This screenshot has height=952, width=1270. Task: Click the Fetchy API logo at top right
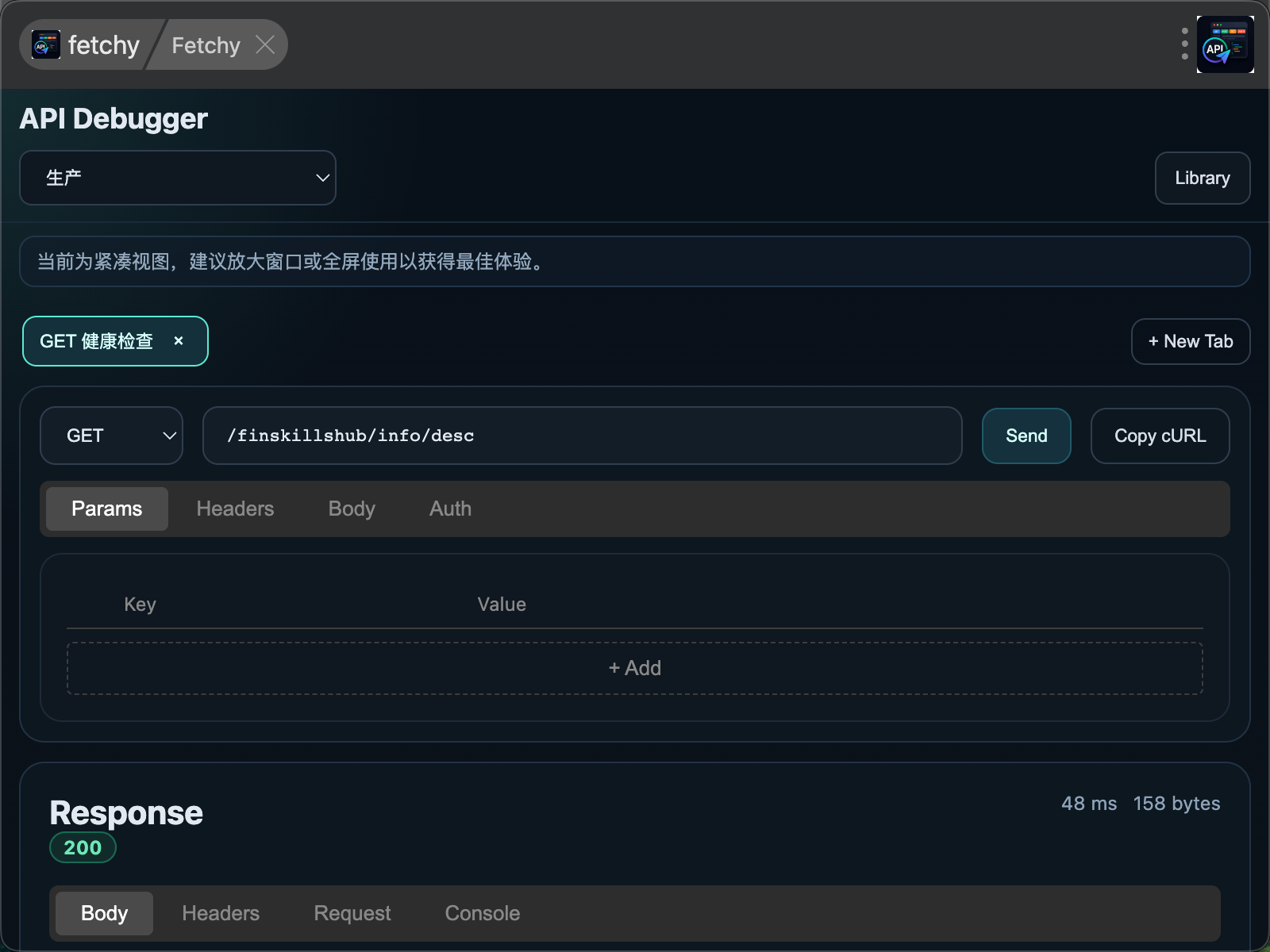click(1225, 44)
